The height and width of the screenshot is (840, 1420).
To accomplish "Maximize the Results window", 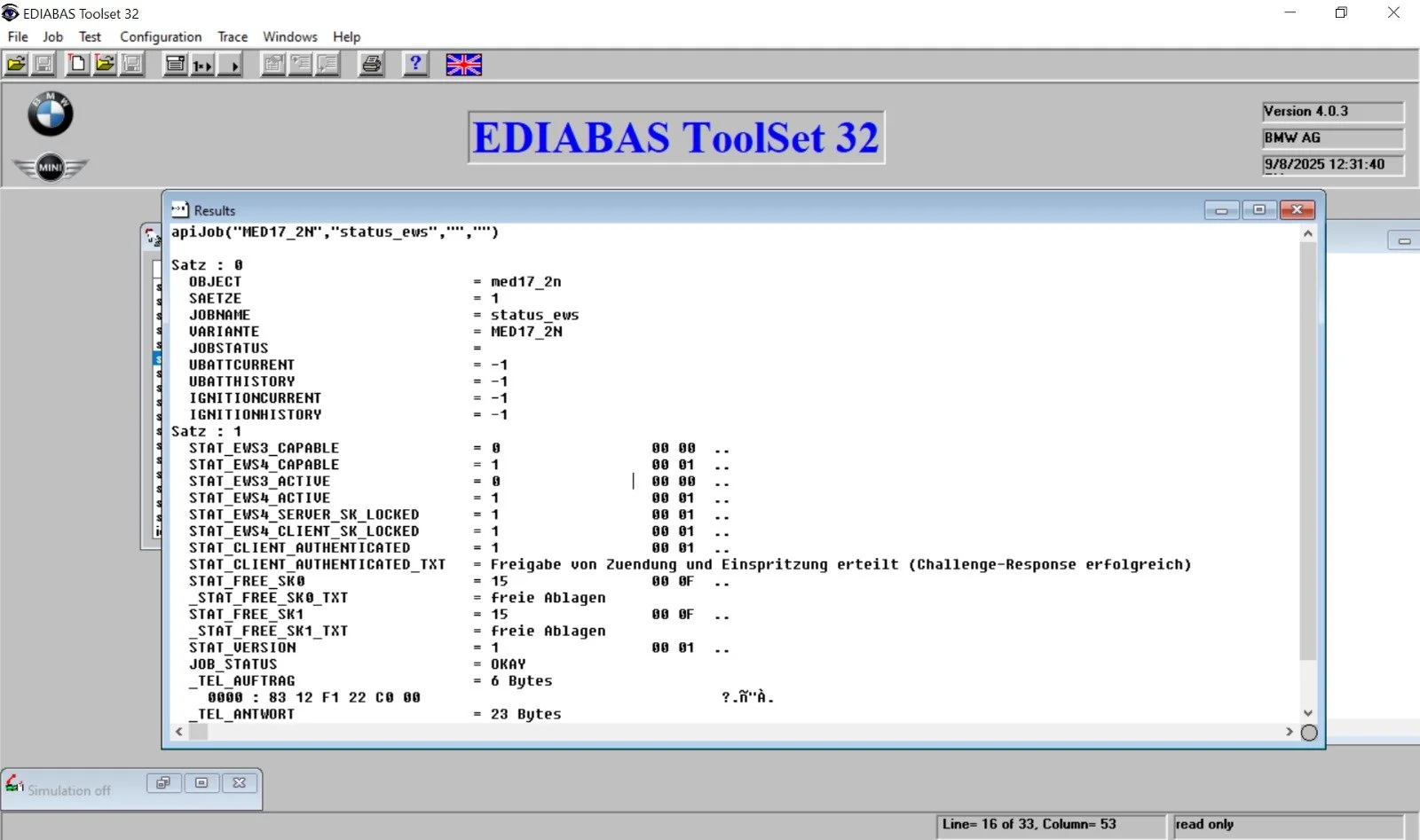I will [1258, 210].
